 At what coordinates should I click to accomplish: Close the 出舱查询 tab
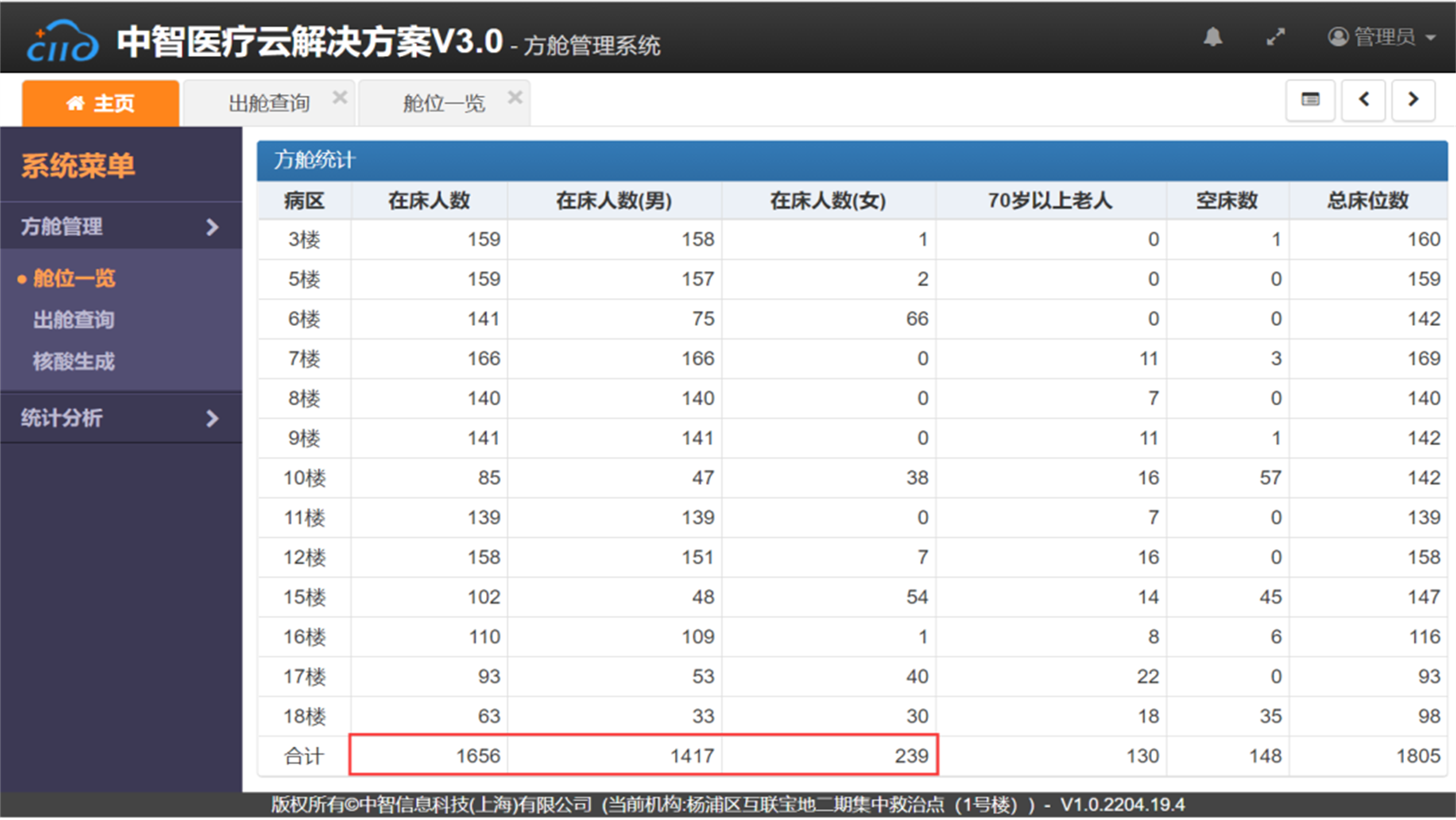pos(340,97)
